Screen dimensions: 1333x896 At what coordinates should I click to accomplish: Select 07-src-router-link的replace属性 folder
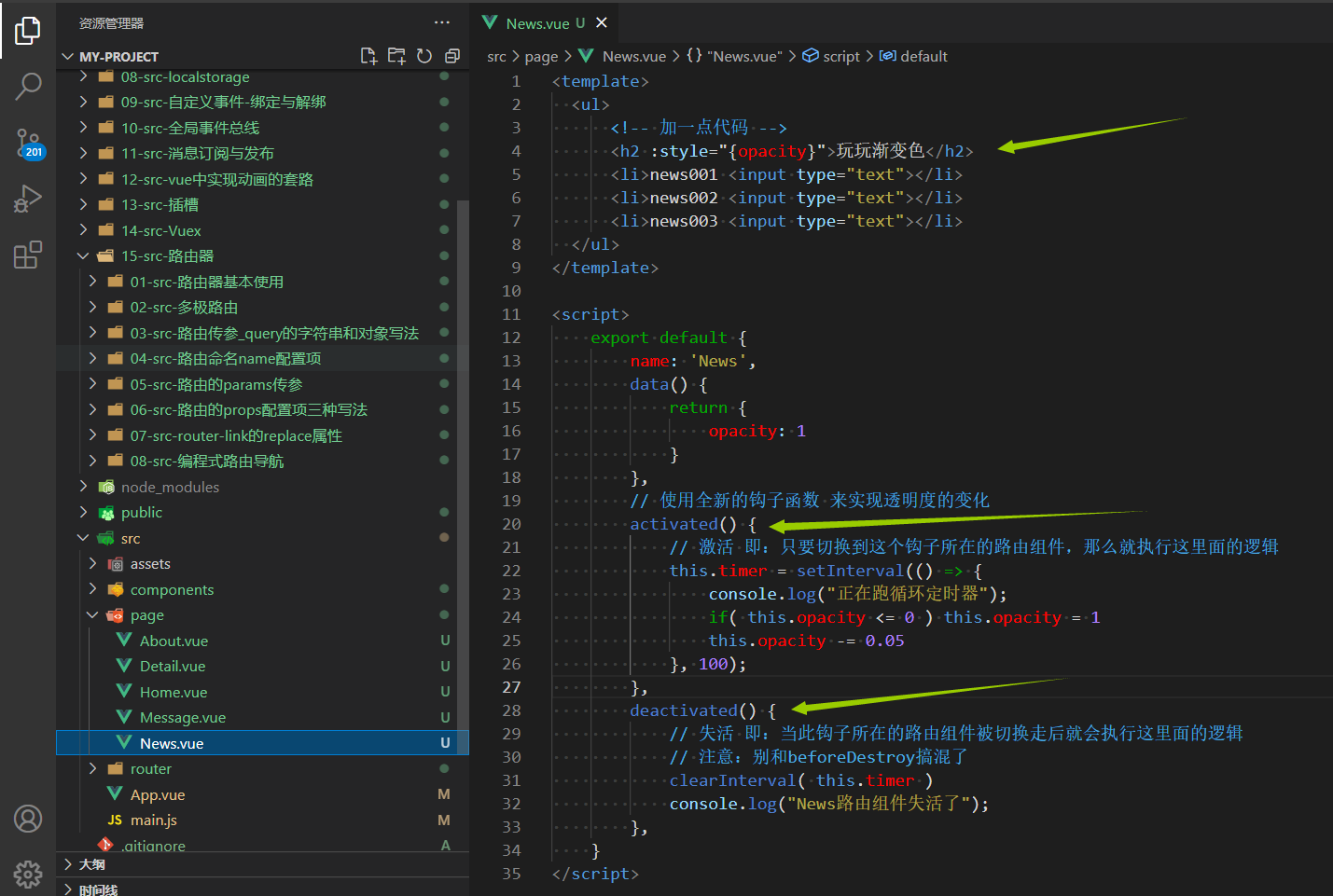click(236, 435)
